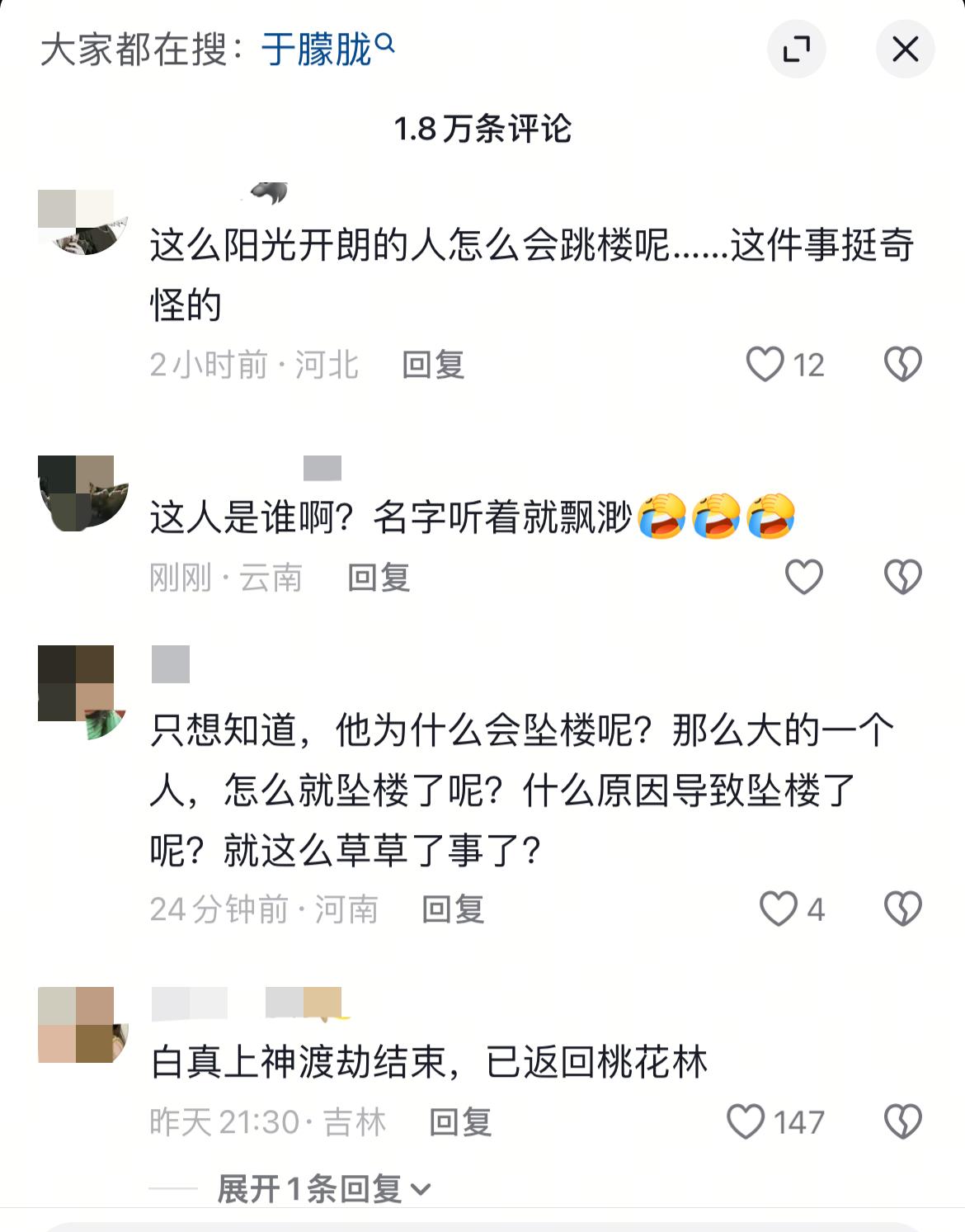The width and height of the screenshot is (965, 1232).
Task: Dislike the Jilin comment
Action: click(902, 1121)
